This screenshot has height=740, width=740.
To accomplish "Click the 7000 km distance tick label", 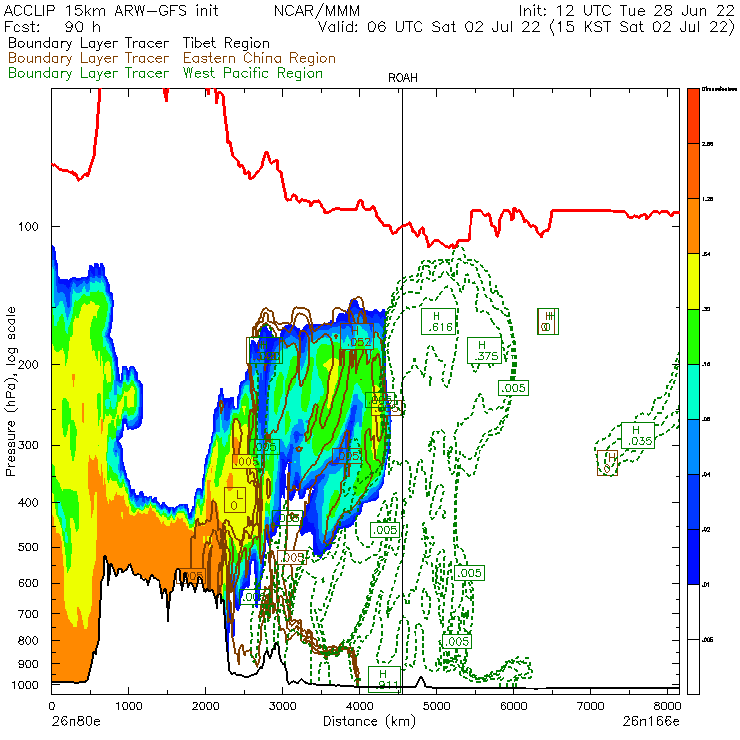I will click(590, 706).
